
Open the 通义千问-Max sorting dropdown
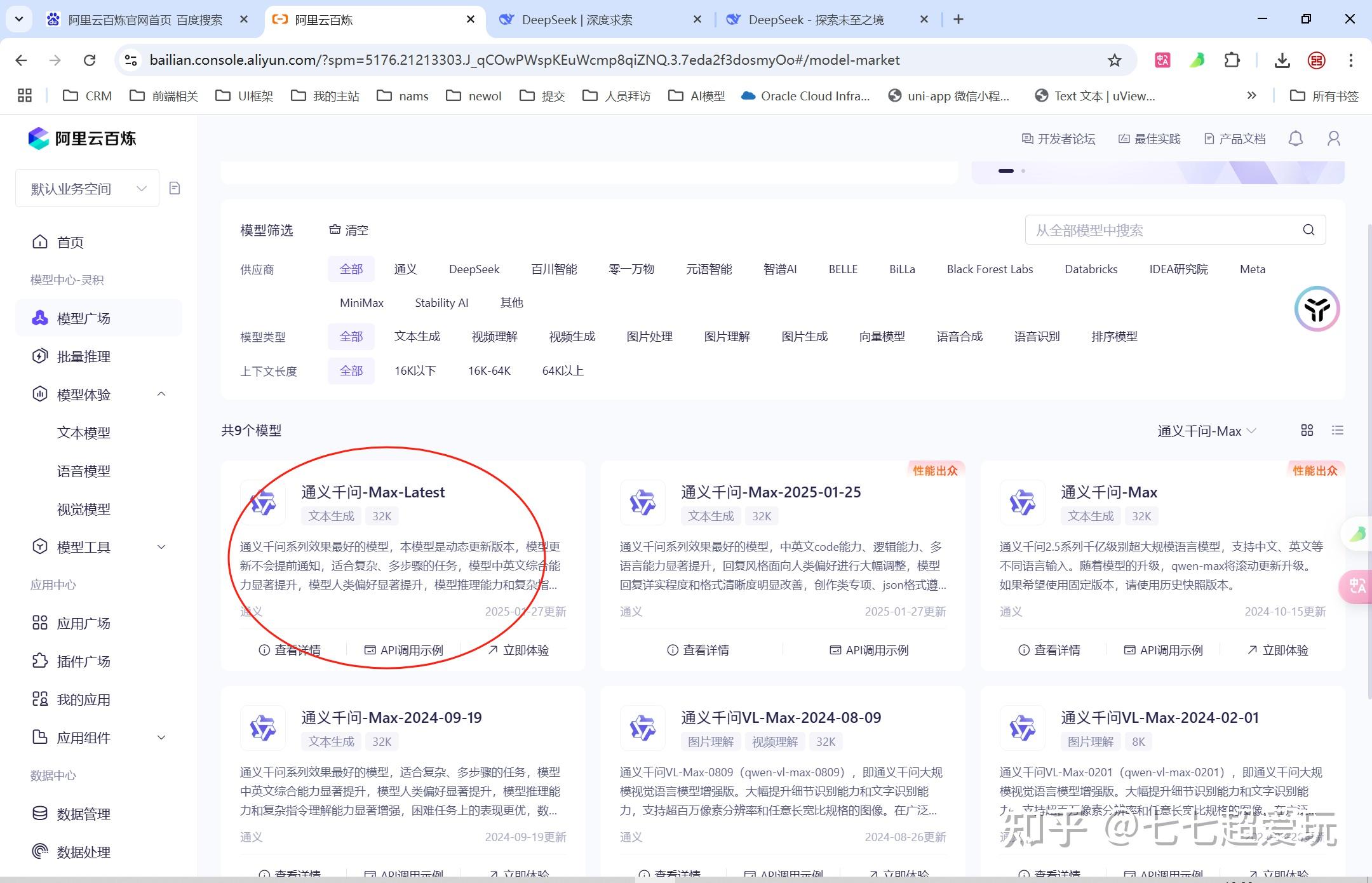1206,431
